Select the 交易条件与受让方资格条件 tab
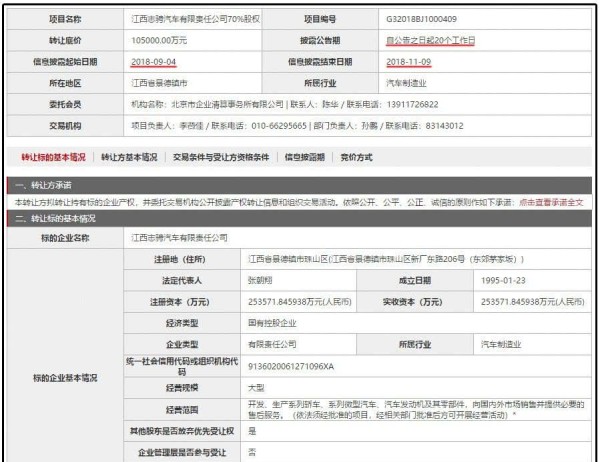Image resolution: width=600 pixels, height=462 pixels. click(220, 157)
